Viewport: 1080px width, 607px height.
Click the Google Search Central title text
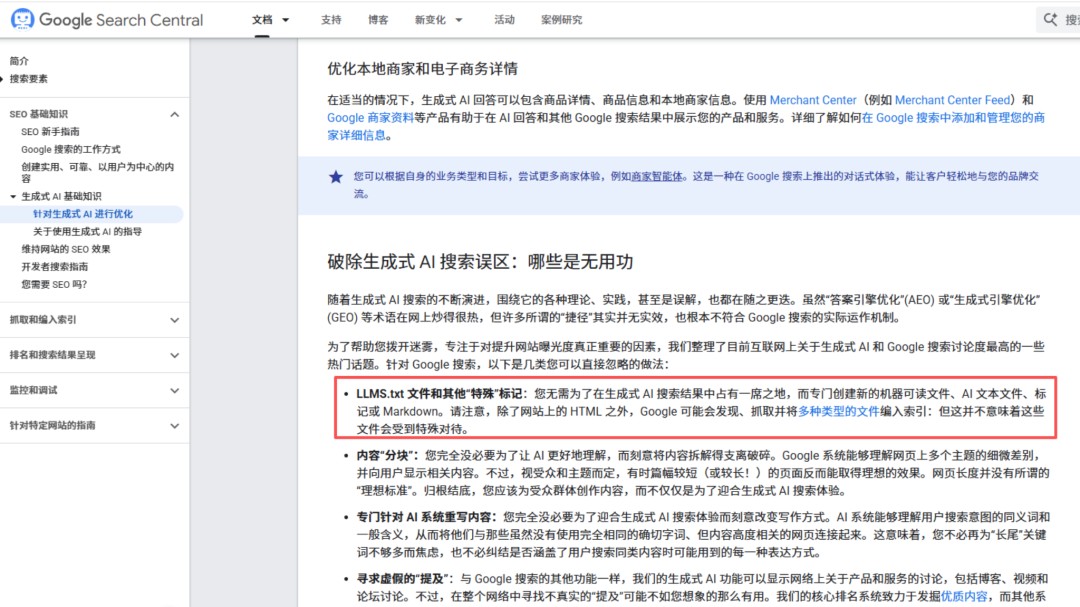[121, 20]
